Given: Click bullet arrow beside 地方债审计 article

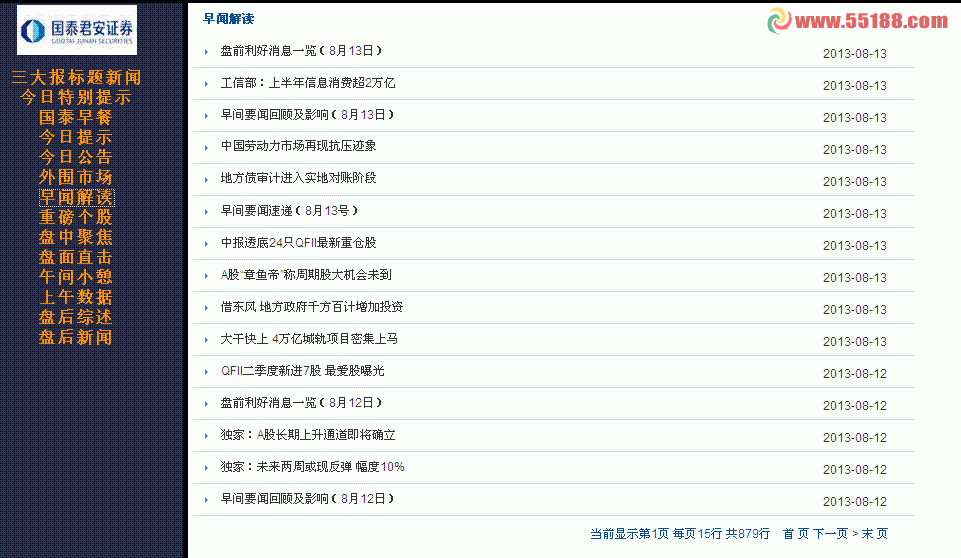Looking at the screenshot, I should click(207, 180).
